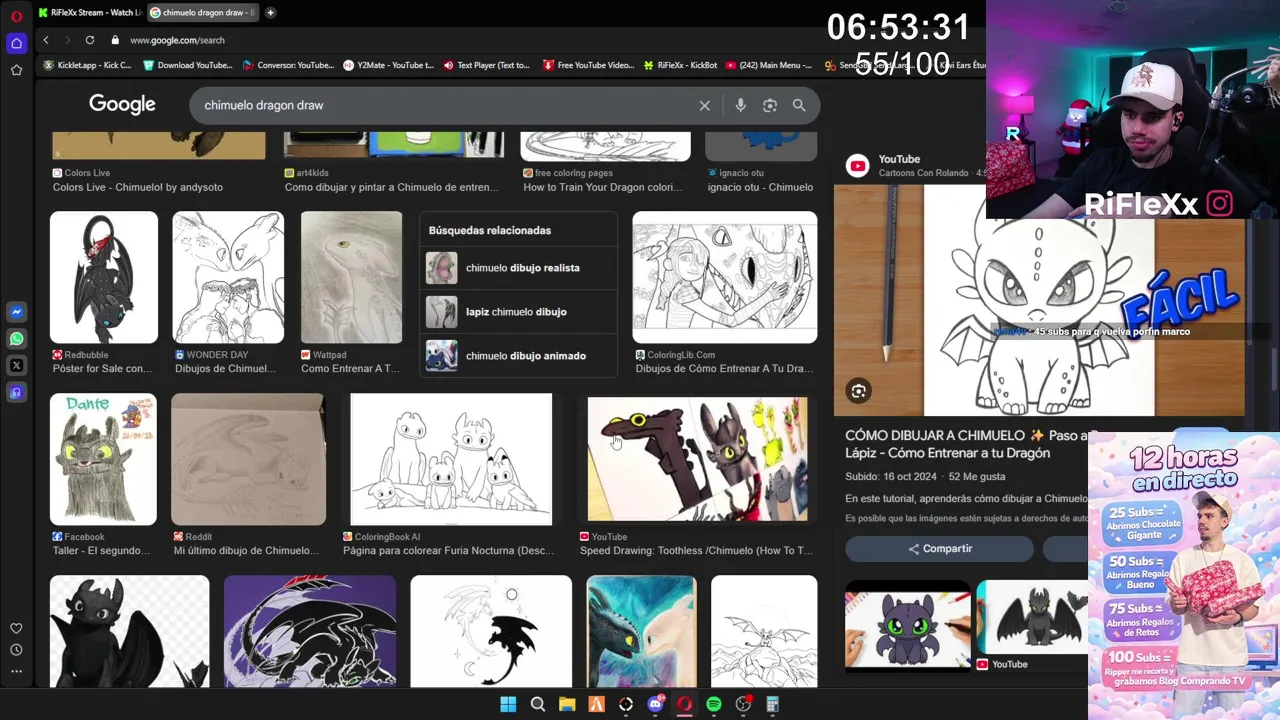The width and height of the screenshot is (1280, 720).
Task: Open the Opera menu logo
Action: point(16,17)
